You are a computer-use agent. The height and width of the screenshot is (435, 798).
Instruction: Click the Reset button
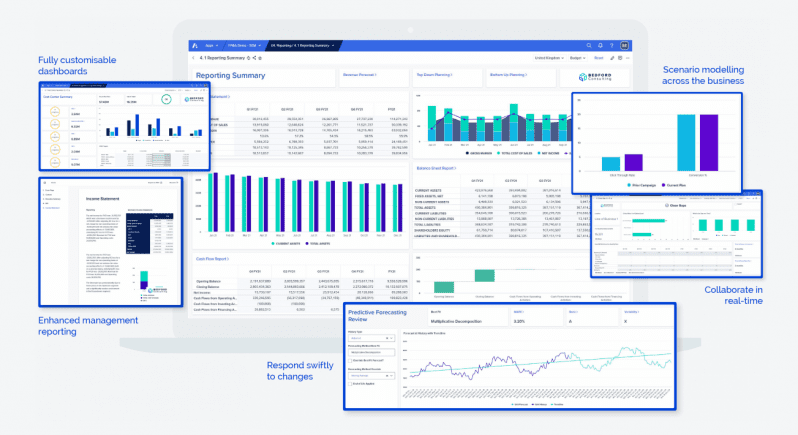coord(600,58)
